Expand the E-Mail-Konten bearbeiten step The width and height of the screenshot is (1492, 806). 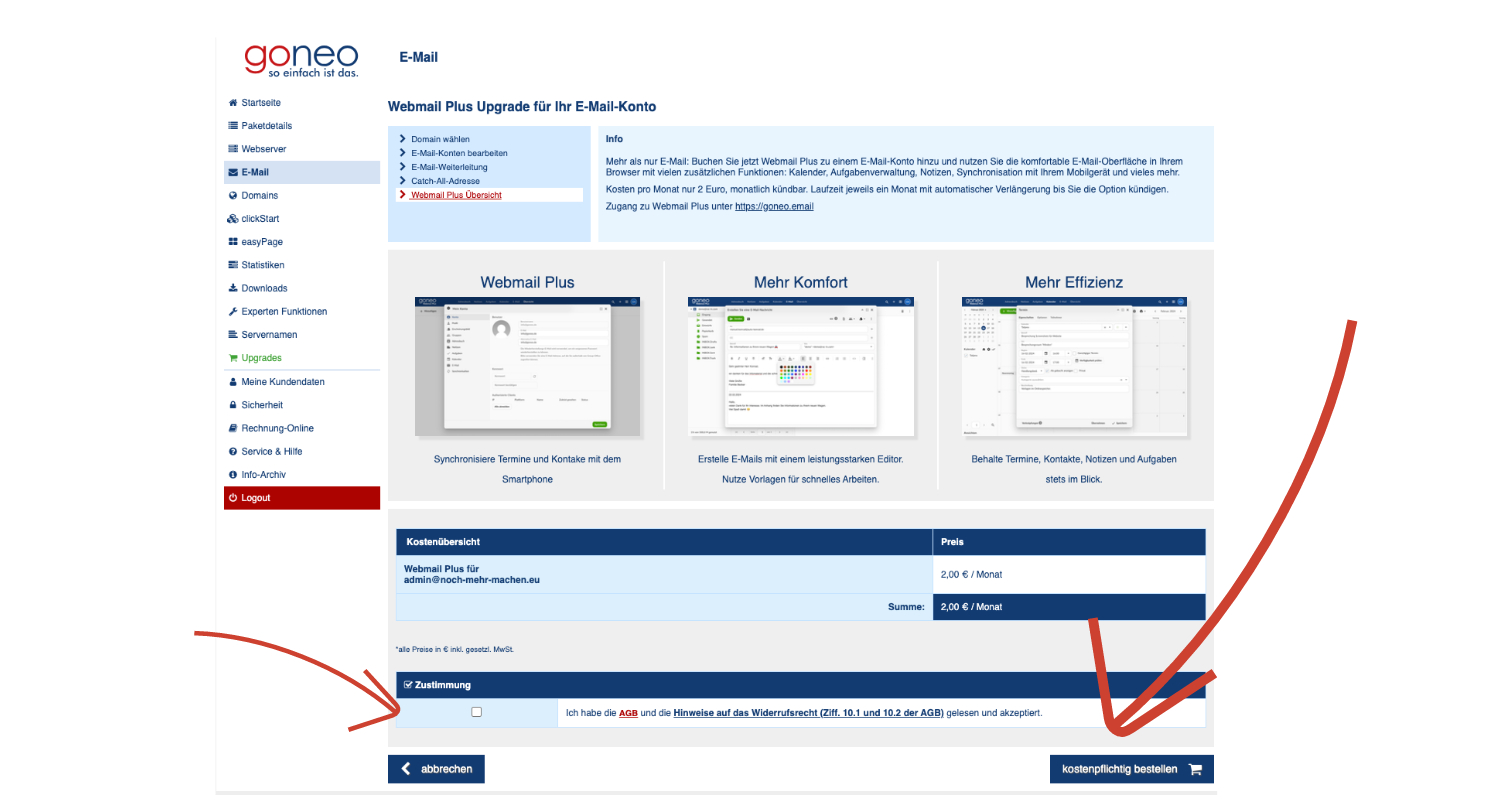[460, 153]
